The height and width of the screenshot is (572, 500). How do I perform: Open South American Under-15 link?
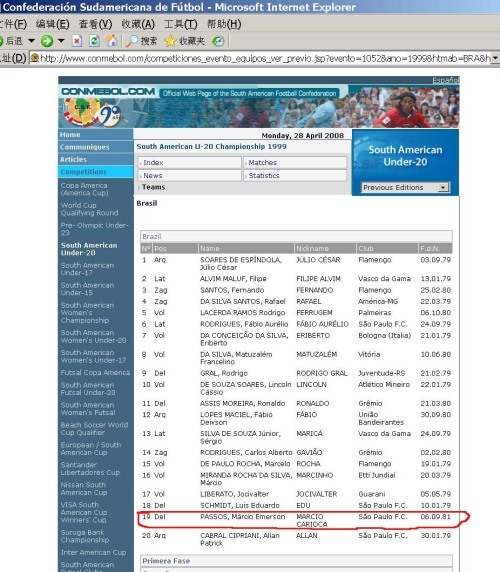pos(88,289)
